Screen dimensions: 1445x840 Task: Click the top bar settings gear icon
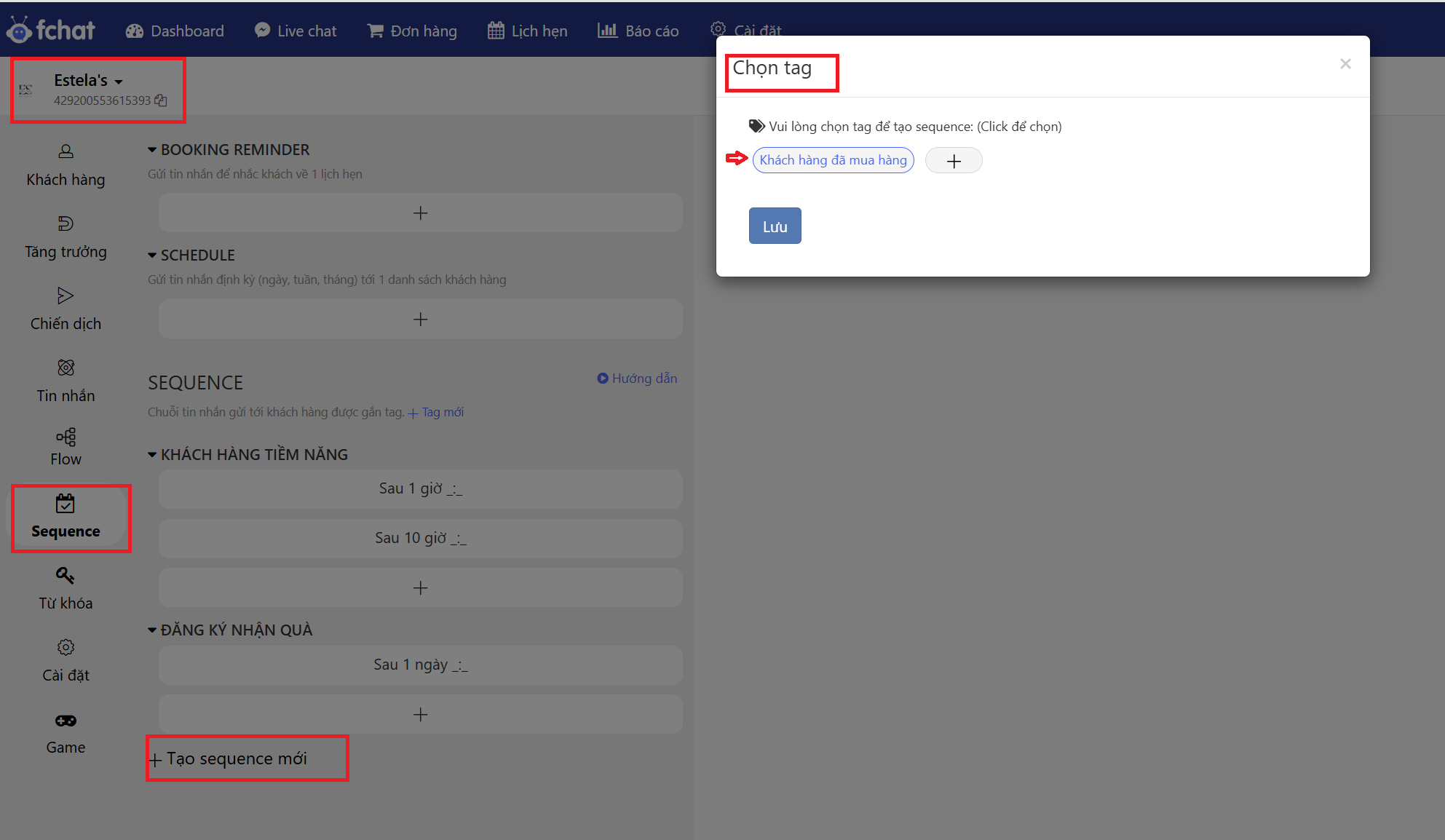(x=718, y=29)
